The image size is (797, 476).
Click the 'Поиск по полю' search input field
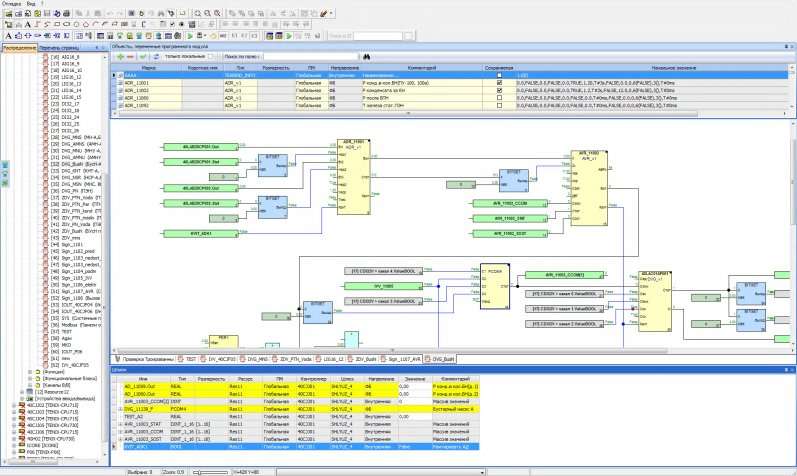point(310,56)
